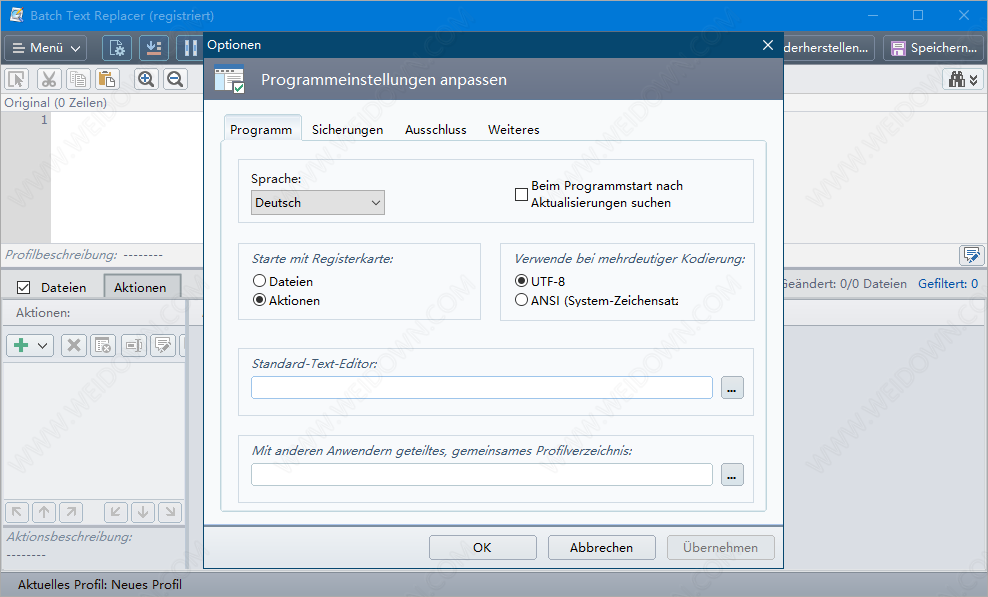This screenshot has height=597, width=988.
Task: Click the copy pages icon
Action: click(78, 79)
